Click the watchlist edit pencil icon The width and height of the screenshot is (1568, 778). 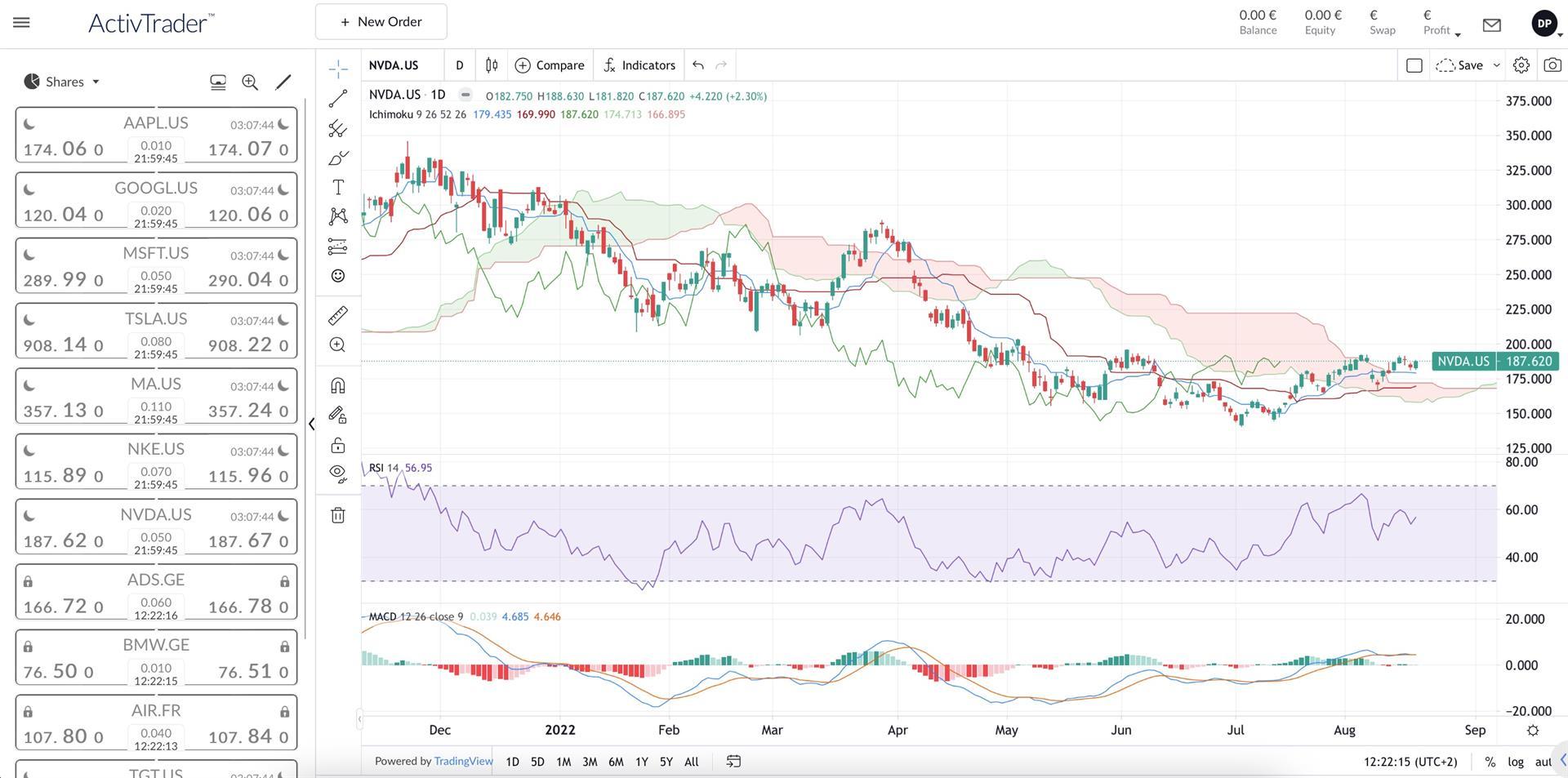[x=283, y=82]
